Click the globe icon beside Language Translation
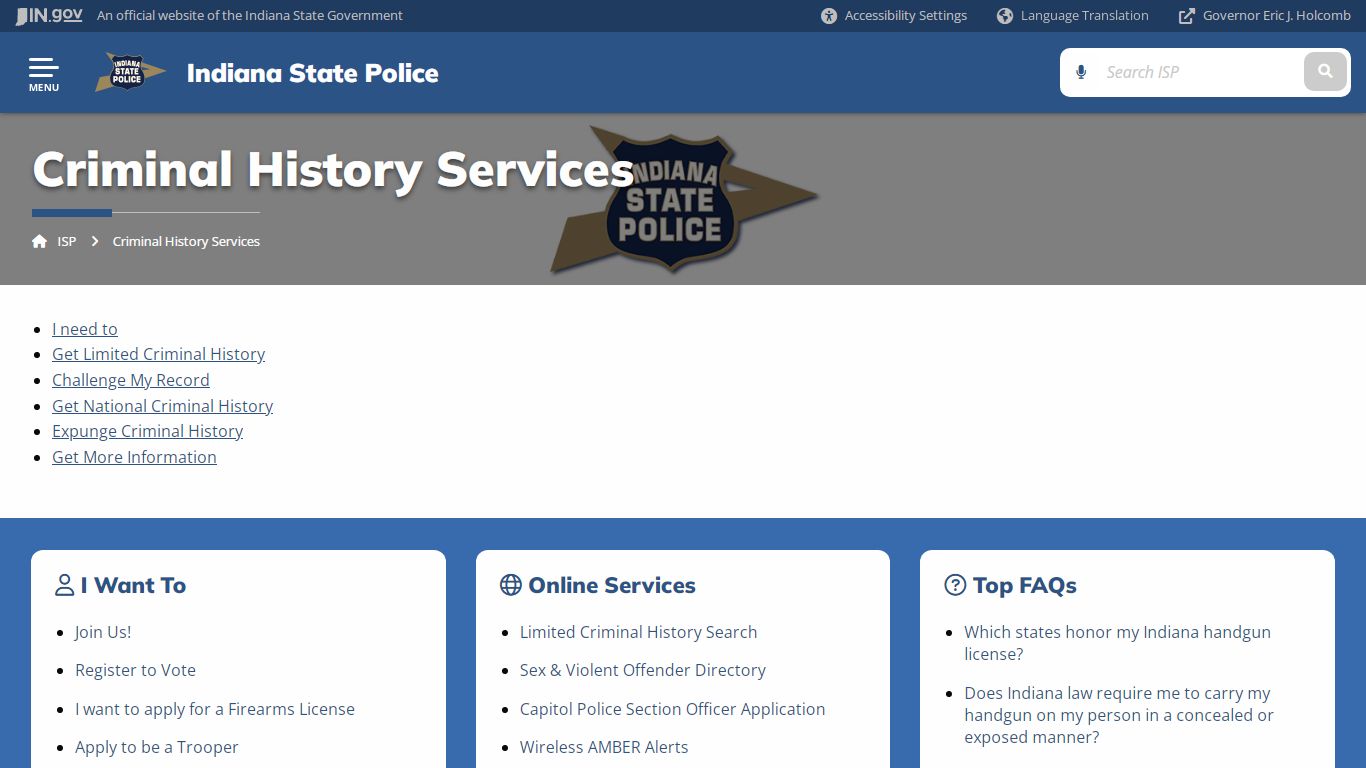Image resolution: width=1366 pixels, height=768 pixels. 1005,16
